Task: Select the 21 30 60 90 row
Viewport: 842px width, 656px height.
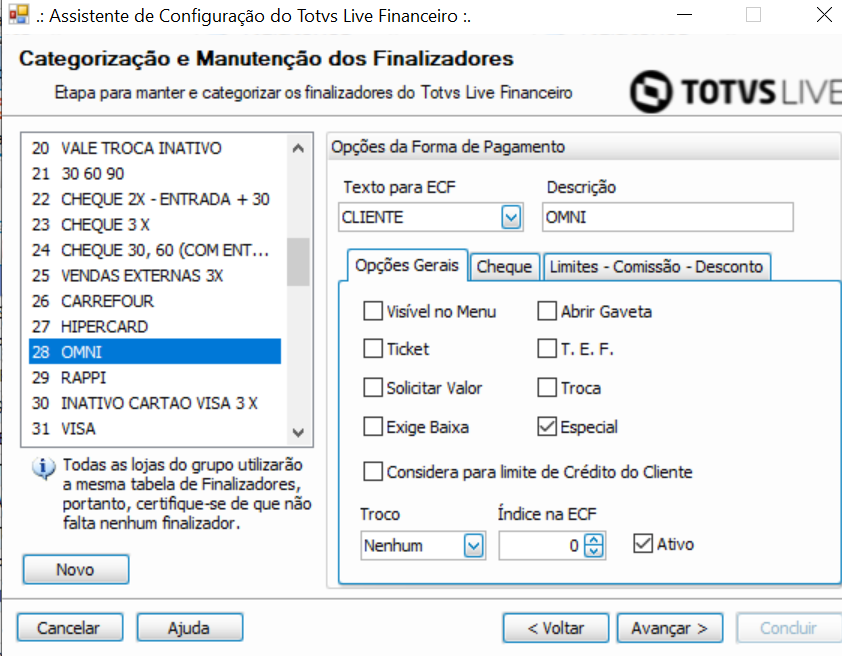Action: pyautogui.click(x=155, y=173)
